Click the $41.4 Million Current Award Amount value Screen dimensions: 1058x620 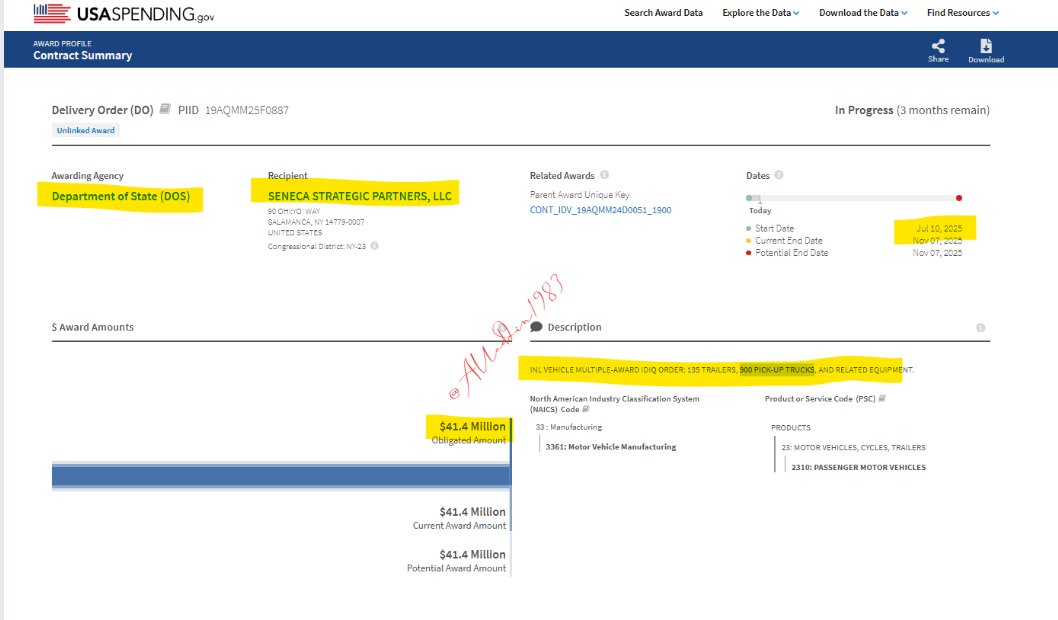472,512
